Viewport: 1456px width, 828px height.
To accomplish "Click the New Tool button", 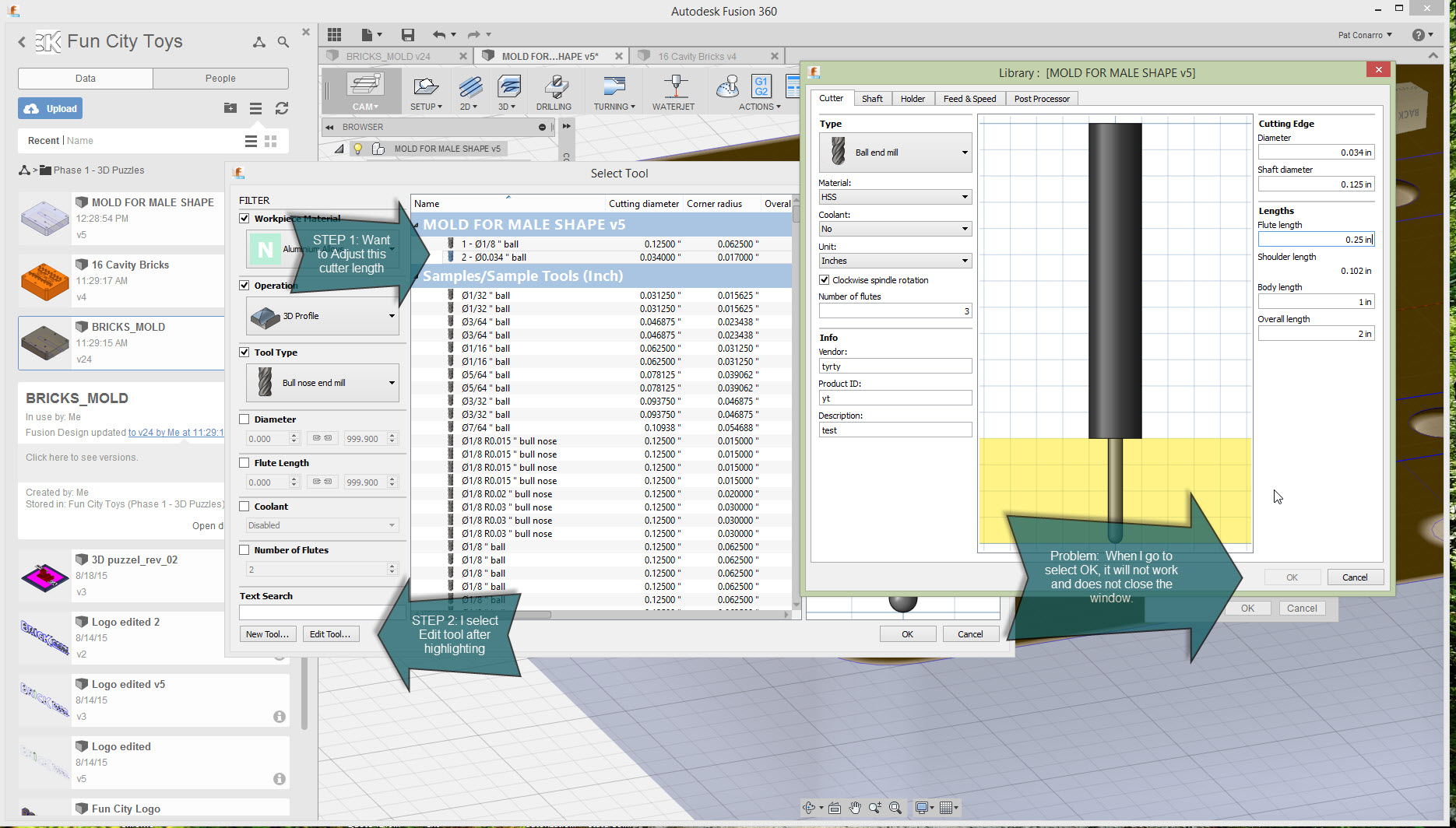I will point(267,633).
